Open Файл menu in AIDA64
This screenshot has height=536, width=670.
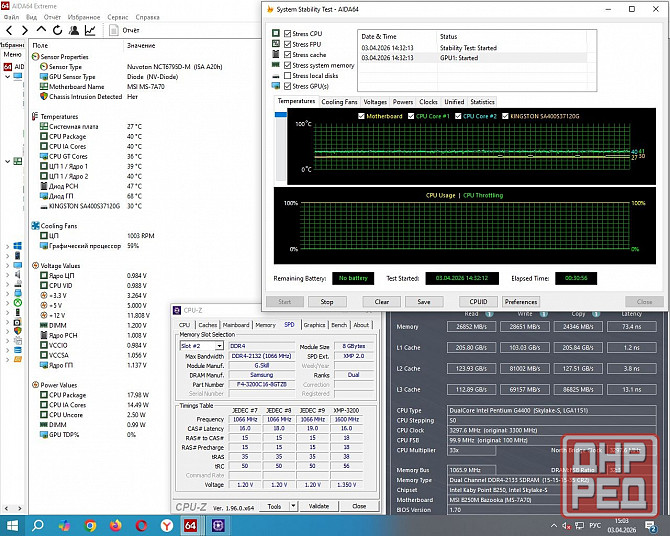pos(12,17)
